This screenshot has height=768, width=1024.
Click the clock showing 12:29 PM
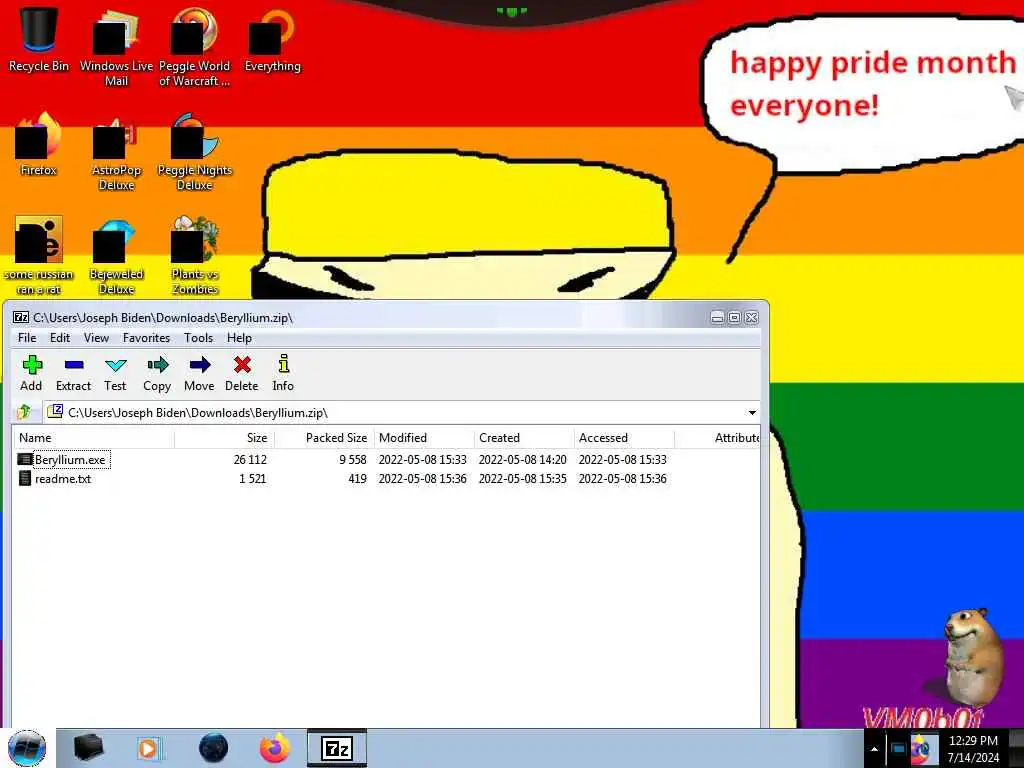(973, 749)
